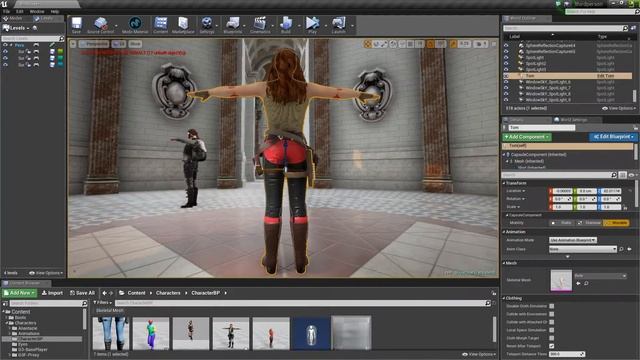Click the Modo Material toolbar icon

click(135, 25)
